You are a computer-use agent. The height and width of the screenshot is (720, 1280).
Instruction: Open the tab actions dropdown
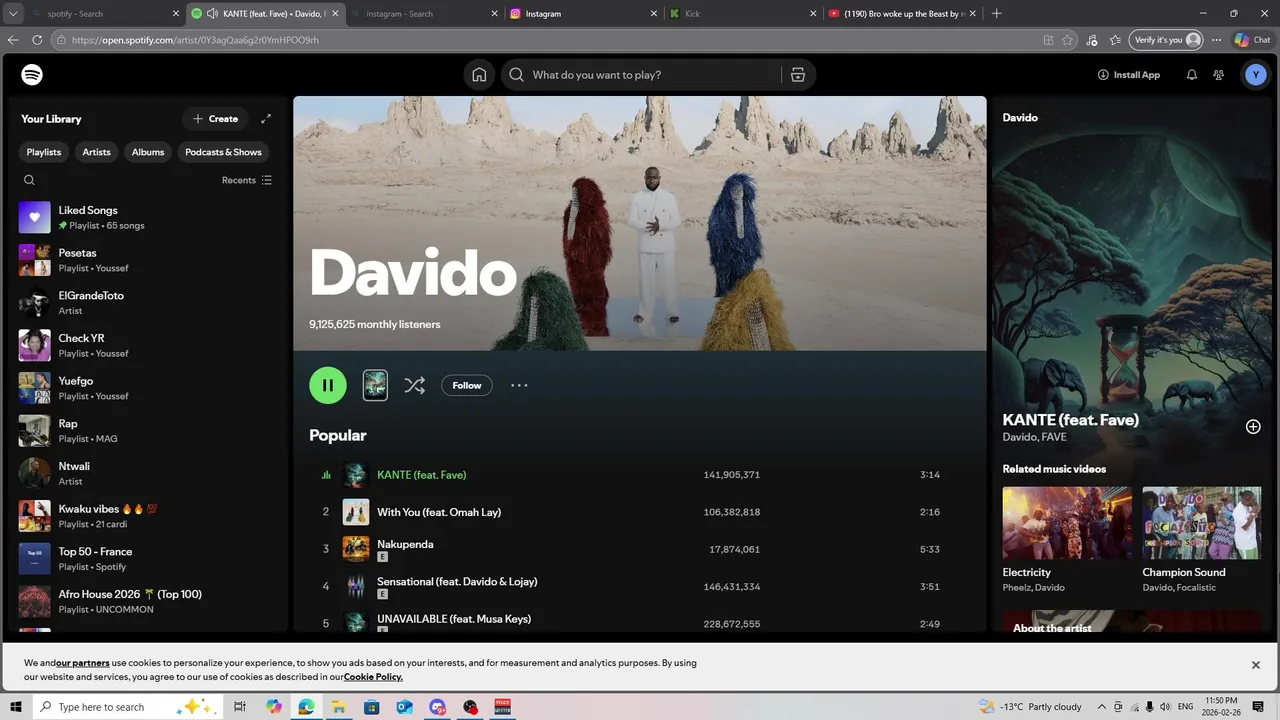click(13, 14)
